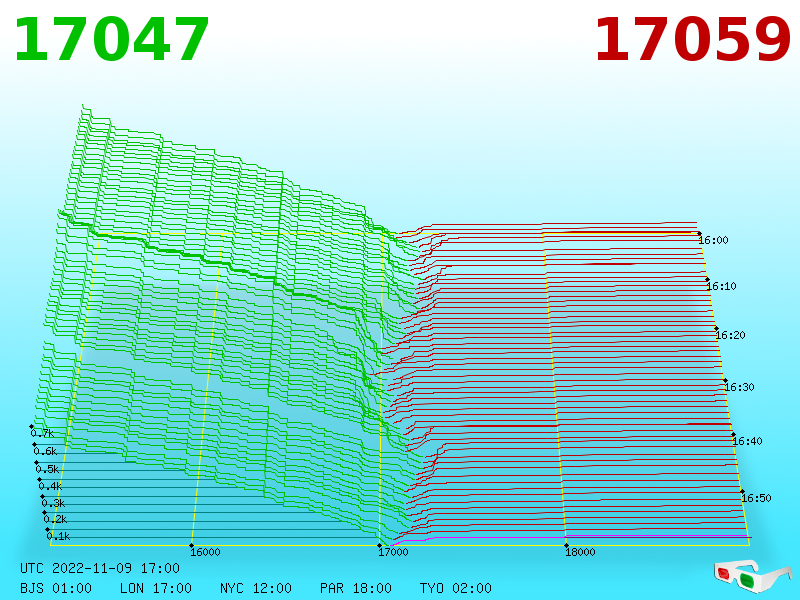Click the 16:00 time axis label
The height and width of the screenshot is (600, 800).
coord(713,240)
